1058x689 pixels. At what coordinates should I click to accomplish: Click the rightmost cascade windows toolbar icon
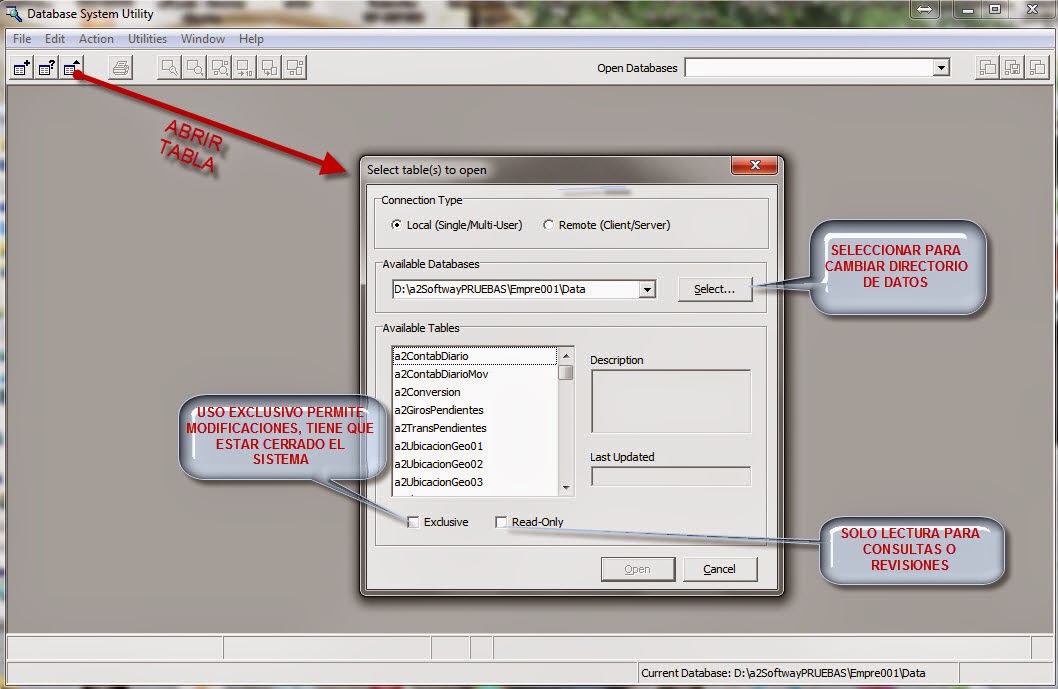[1037, 67]
